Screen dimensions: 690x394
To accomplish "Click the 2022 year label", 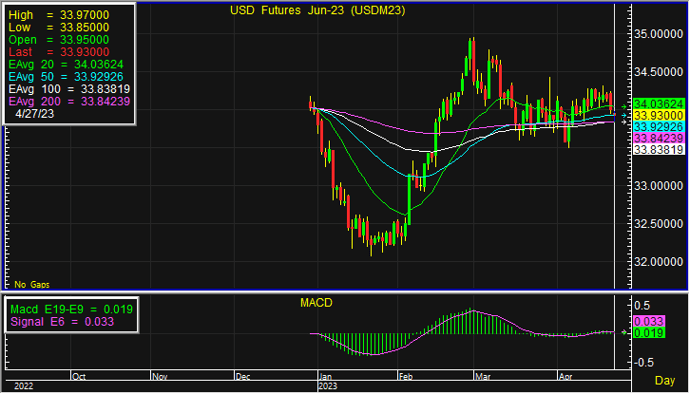I will point(23,387).
